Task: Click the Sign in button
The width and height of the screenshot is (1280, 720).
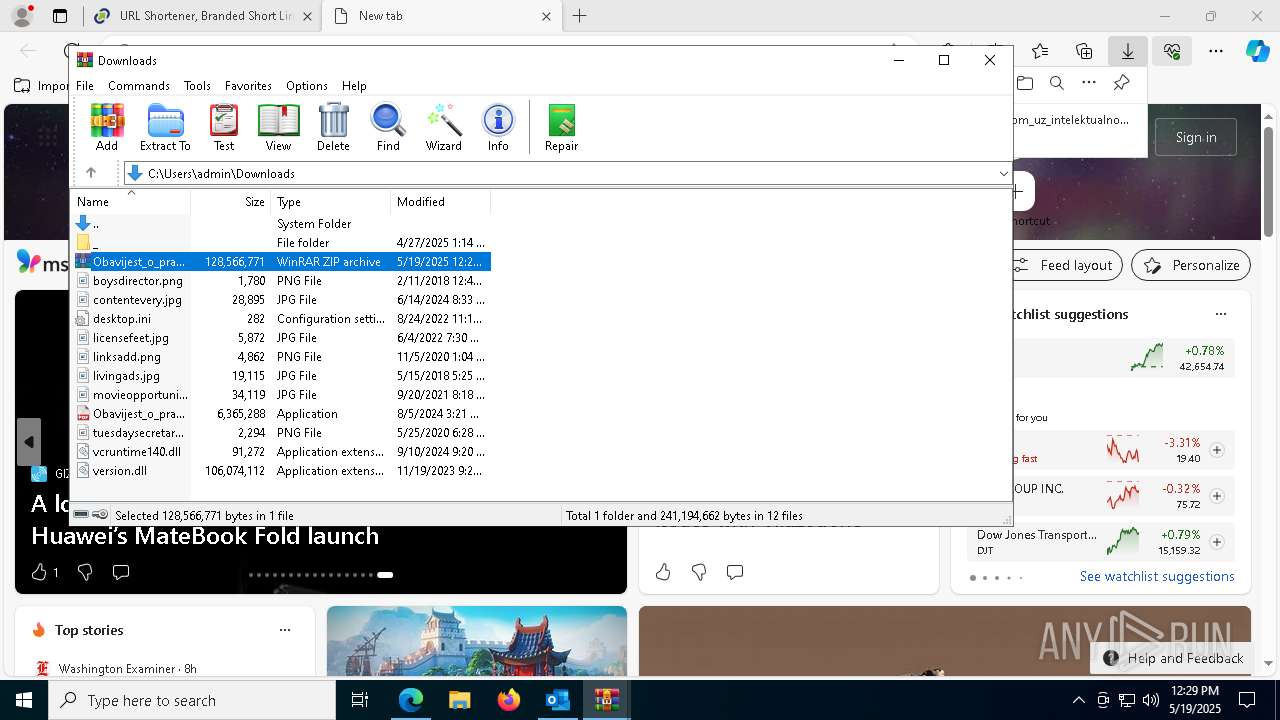Action: (x=1196, y=137)
